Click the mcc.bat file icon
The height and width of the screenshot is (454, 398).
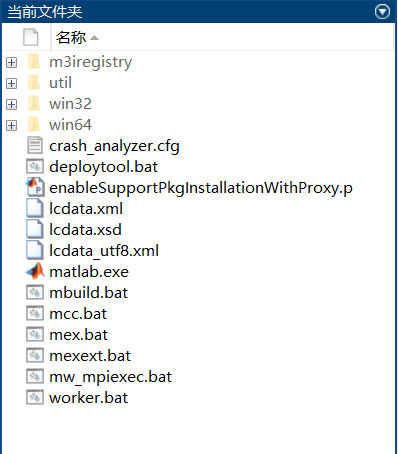[x=35, y=313]
